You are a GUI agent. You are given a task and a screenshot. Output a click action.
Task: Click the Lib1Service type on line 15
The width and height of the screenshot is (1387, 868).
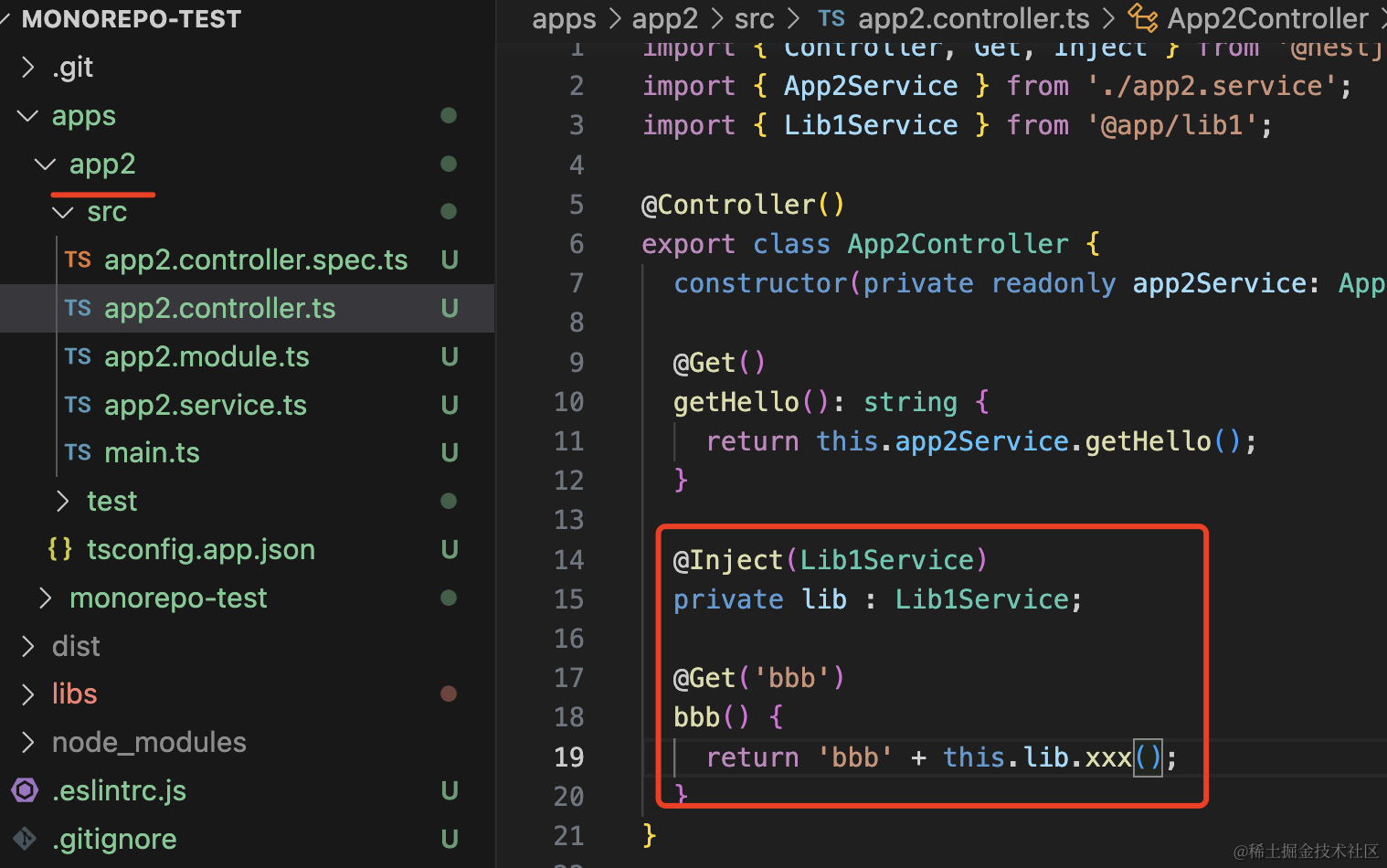tap(981, 599)
